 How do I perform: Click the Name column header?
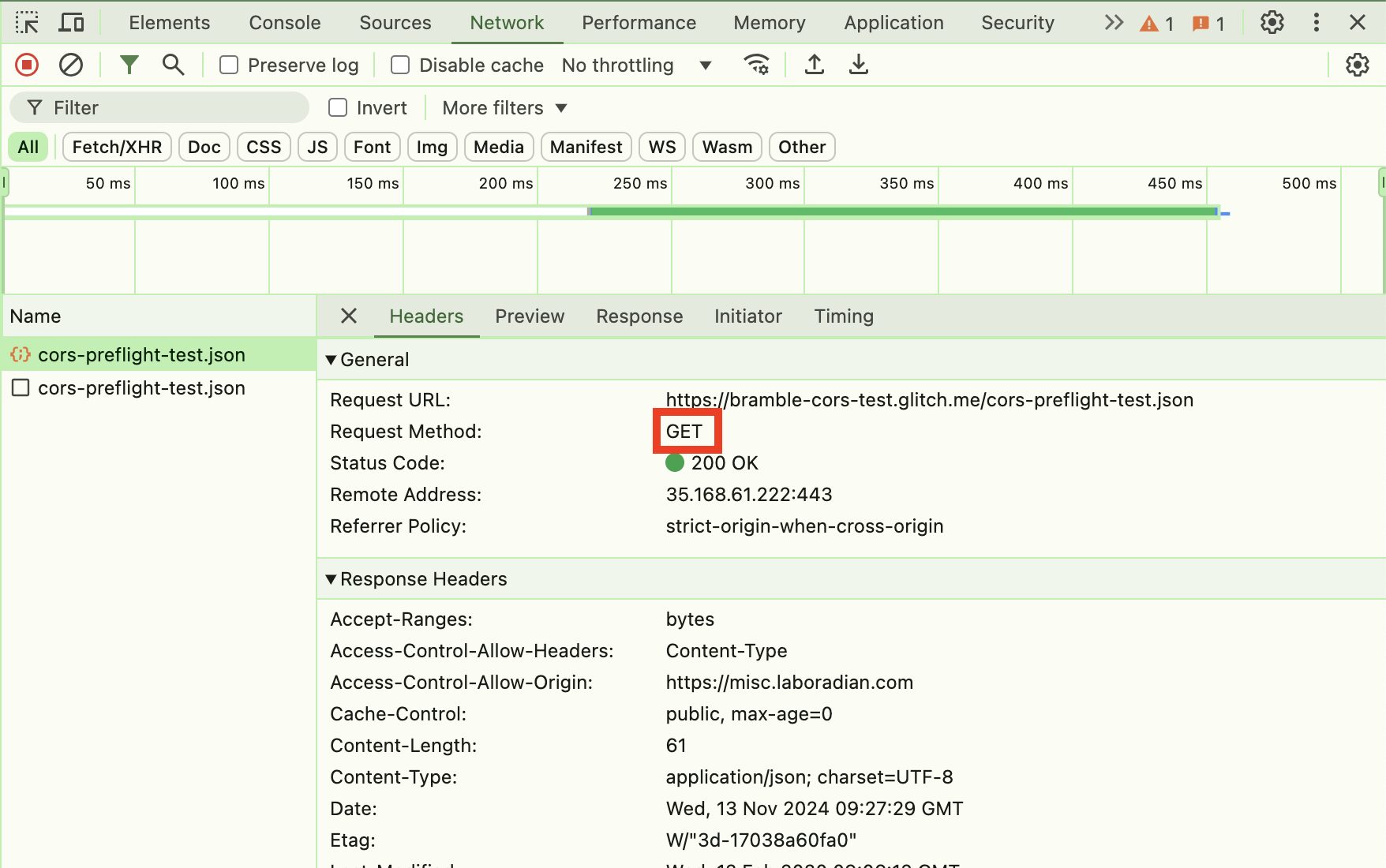coord(158,316)
